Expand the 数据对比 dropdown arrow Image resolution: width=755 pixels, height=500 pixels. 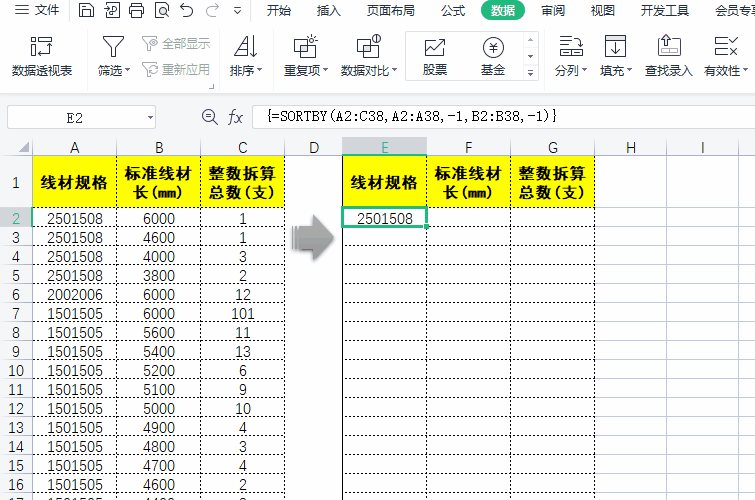[x=394, y=70]
